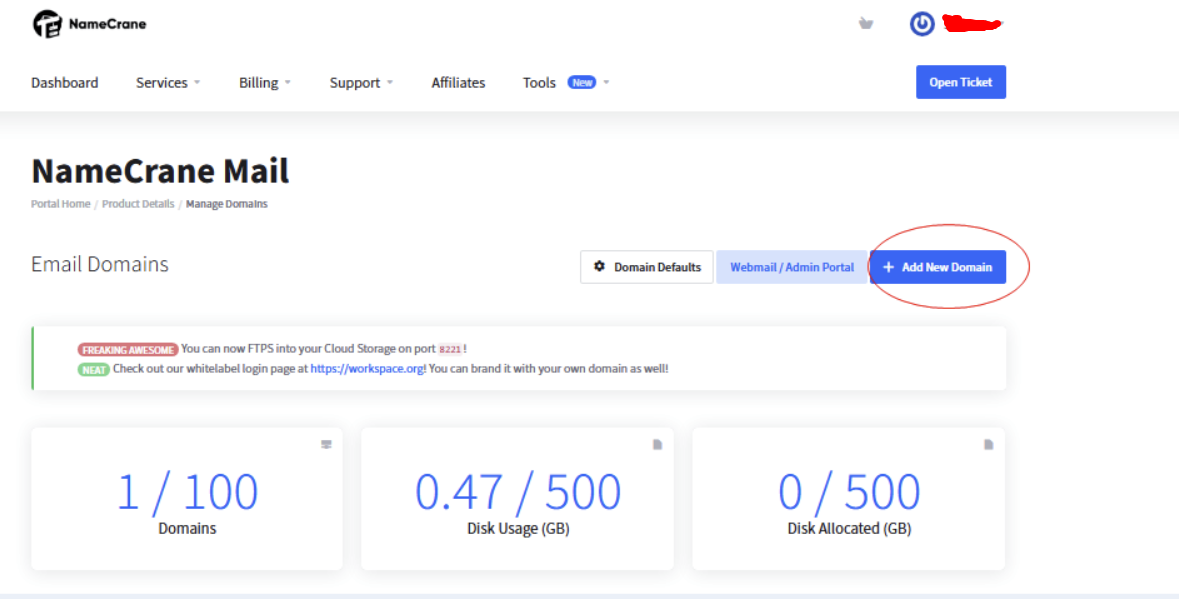
Task: Open the https://workspace.org link
Action: click(366, 369)
